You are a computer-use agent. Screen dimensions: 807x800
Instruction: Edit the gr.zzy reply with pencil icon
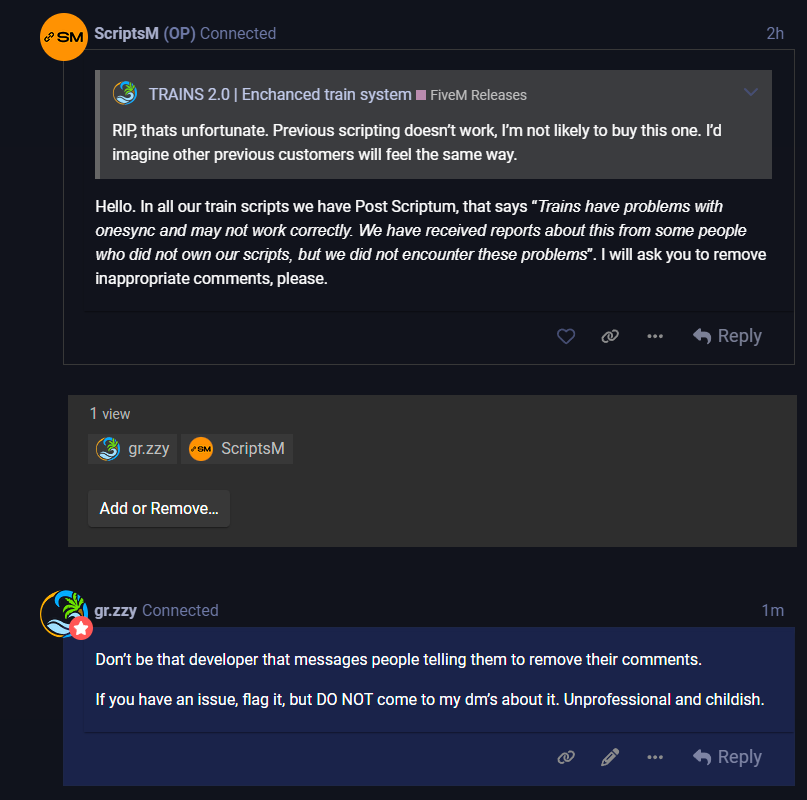pos(610,758)
